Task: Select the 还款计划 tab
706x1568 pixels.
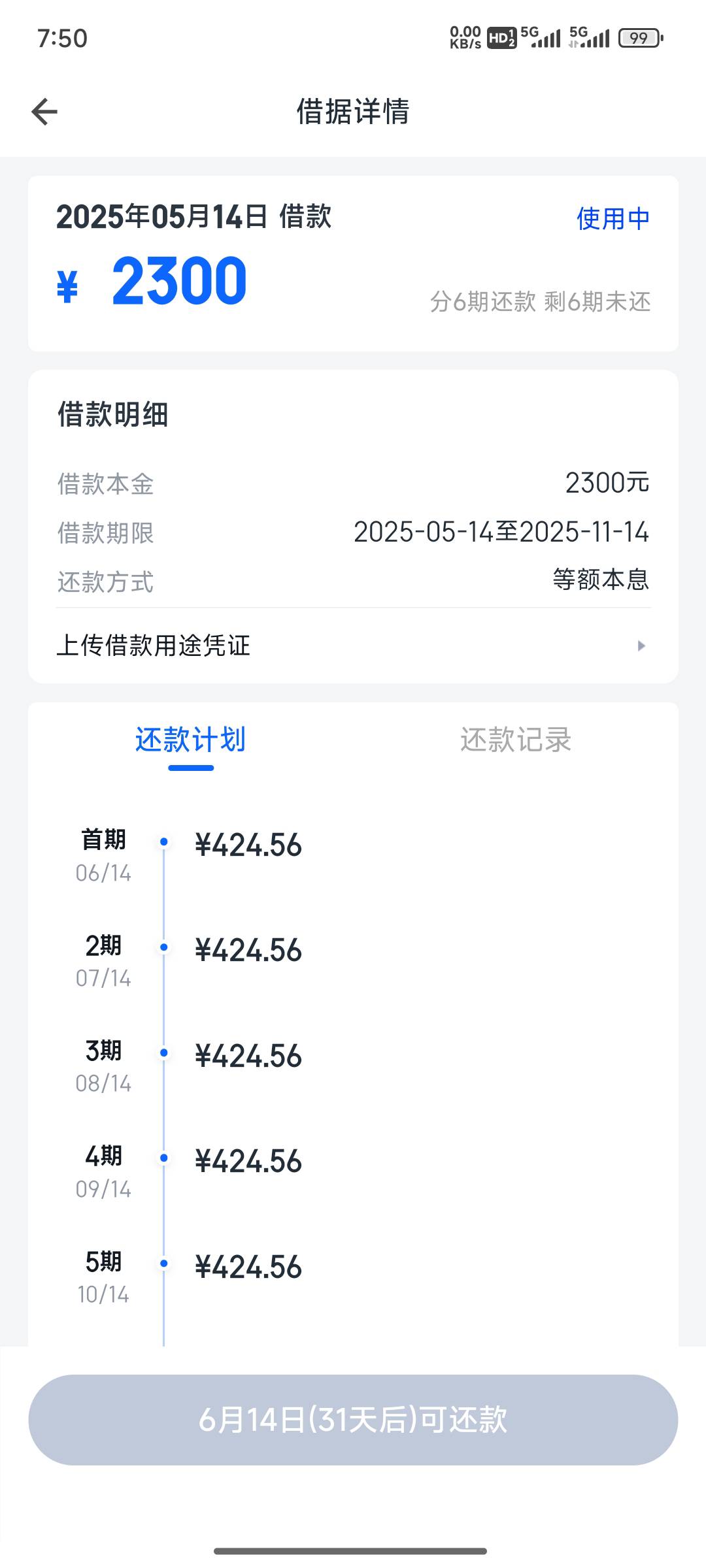Action: tap(191, 740)
